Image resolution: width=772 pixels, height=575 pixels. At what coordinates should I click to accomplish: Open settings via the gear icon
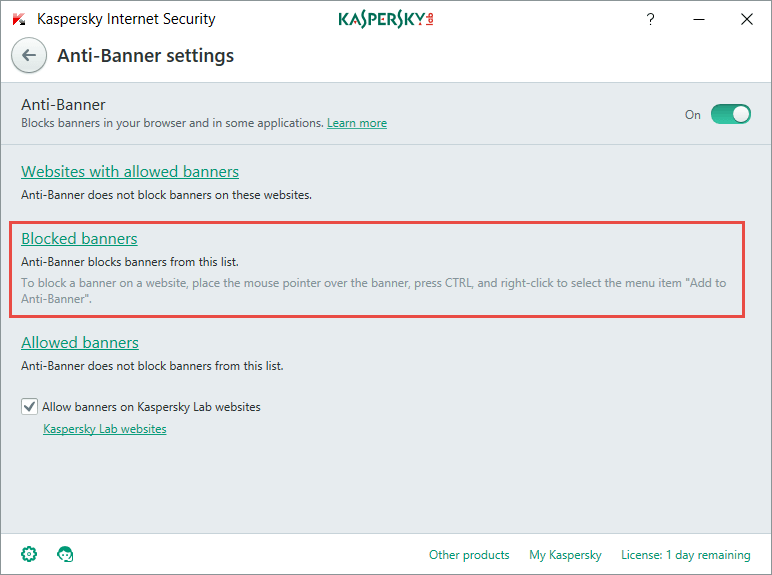point(29,554)
